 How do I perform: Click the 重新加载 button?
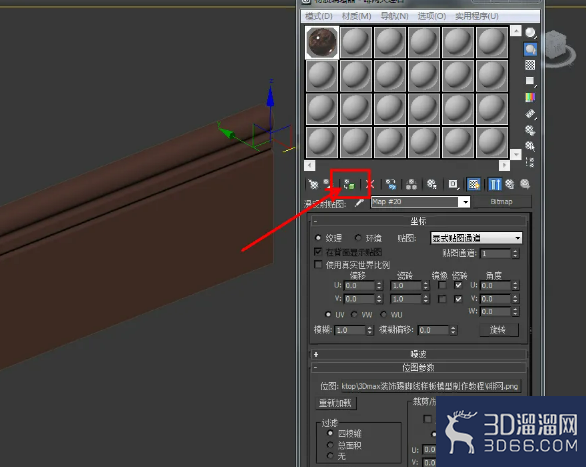click(x=335, y=403)
